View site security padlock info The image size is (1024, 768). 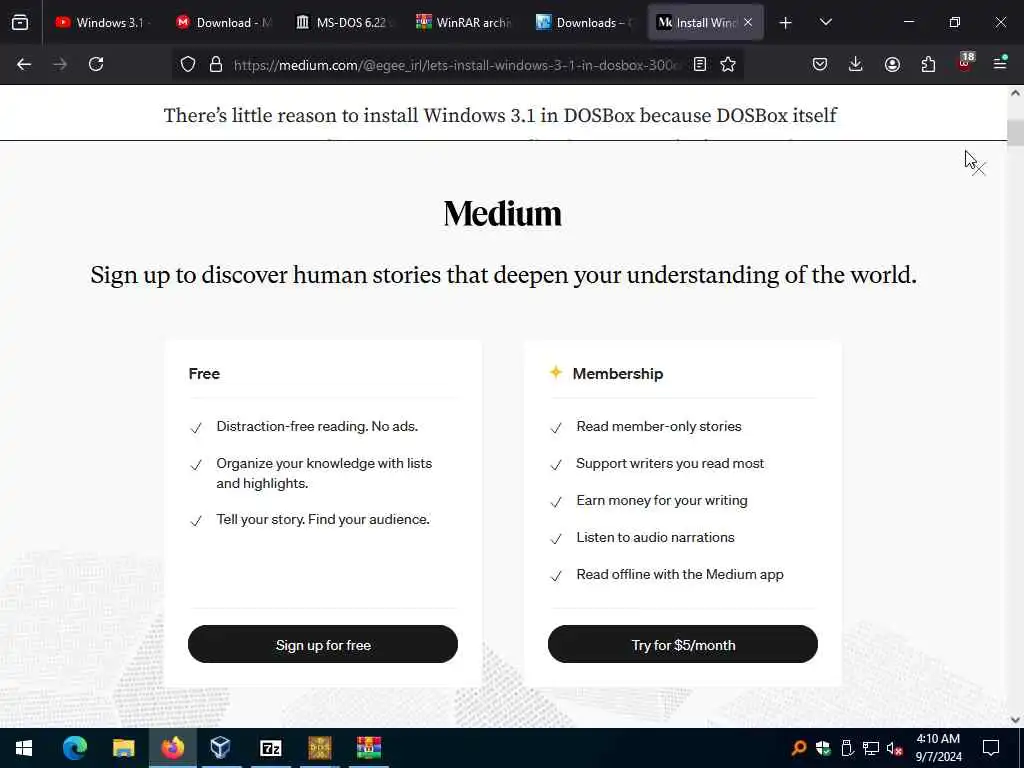(216, 64)
